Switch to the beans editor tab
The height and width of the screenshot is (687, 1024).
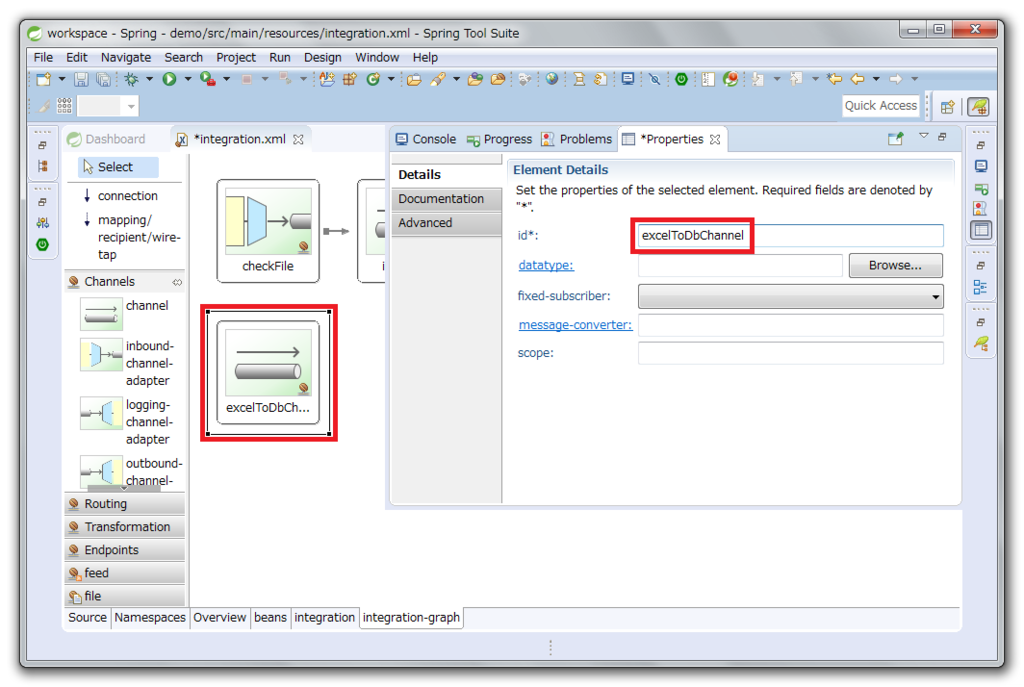click(270, 617)
